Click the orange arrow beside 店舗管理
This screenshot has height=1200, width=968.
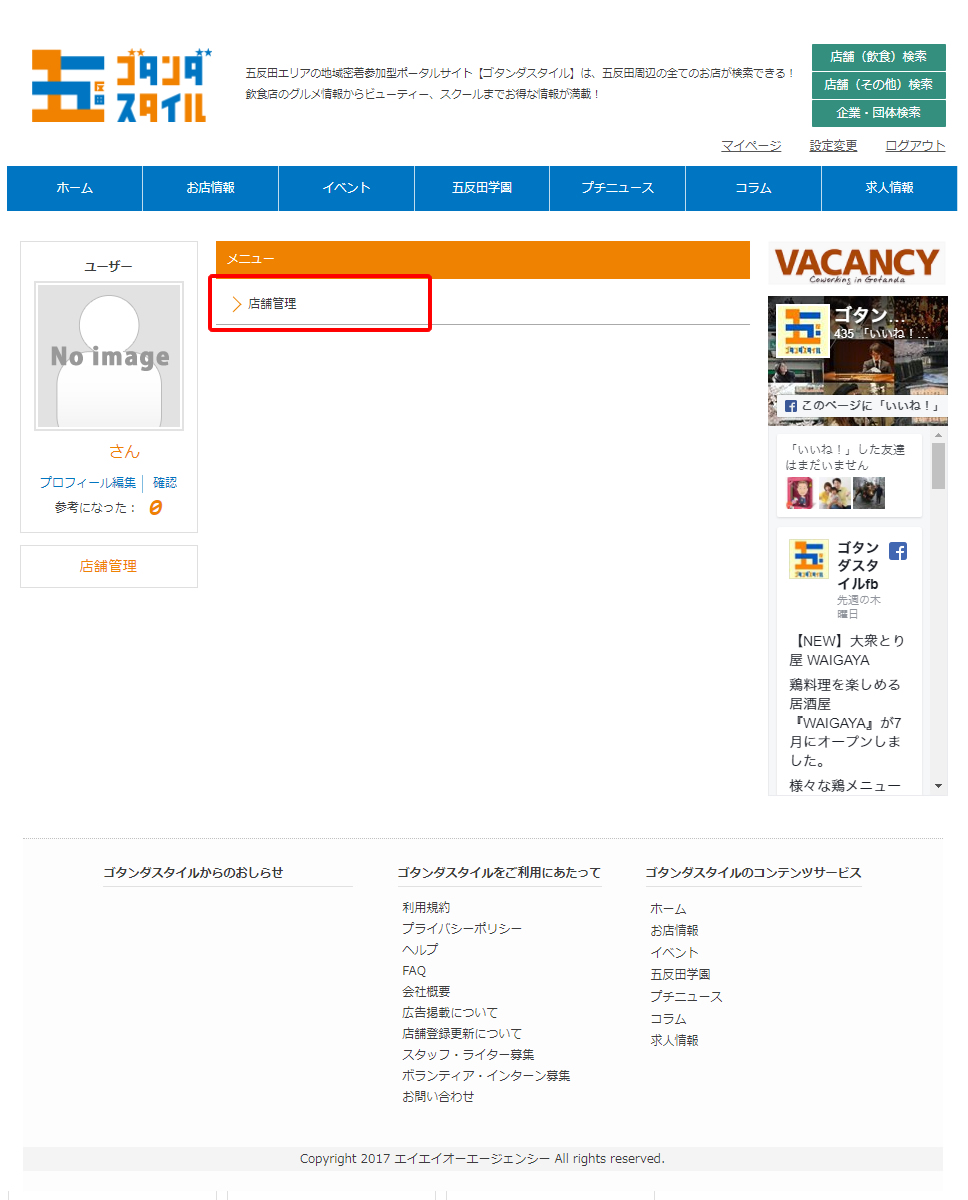[x=237, y=304]
